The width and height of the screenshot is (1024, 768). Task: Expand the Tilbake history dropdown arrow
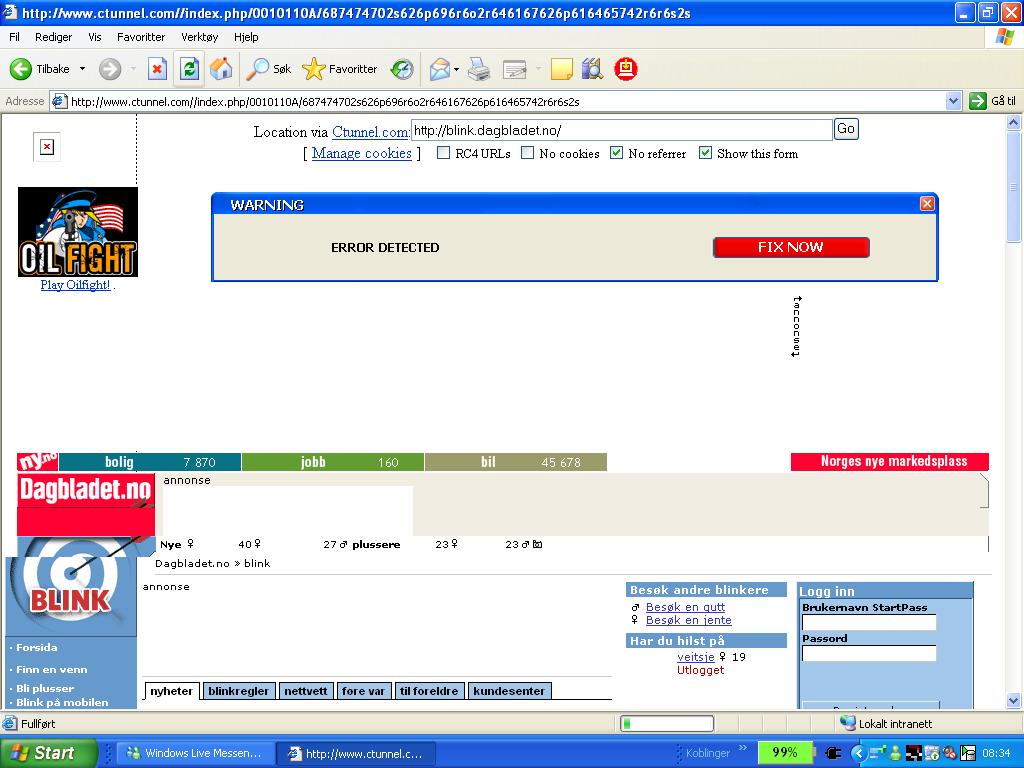82,69
